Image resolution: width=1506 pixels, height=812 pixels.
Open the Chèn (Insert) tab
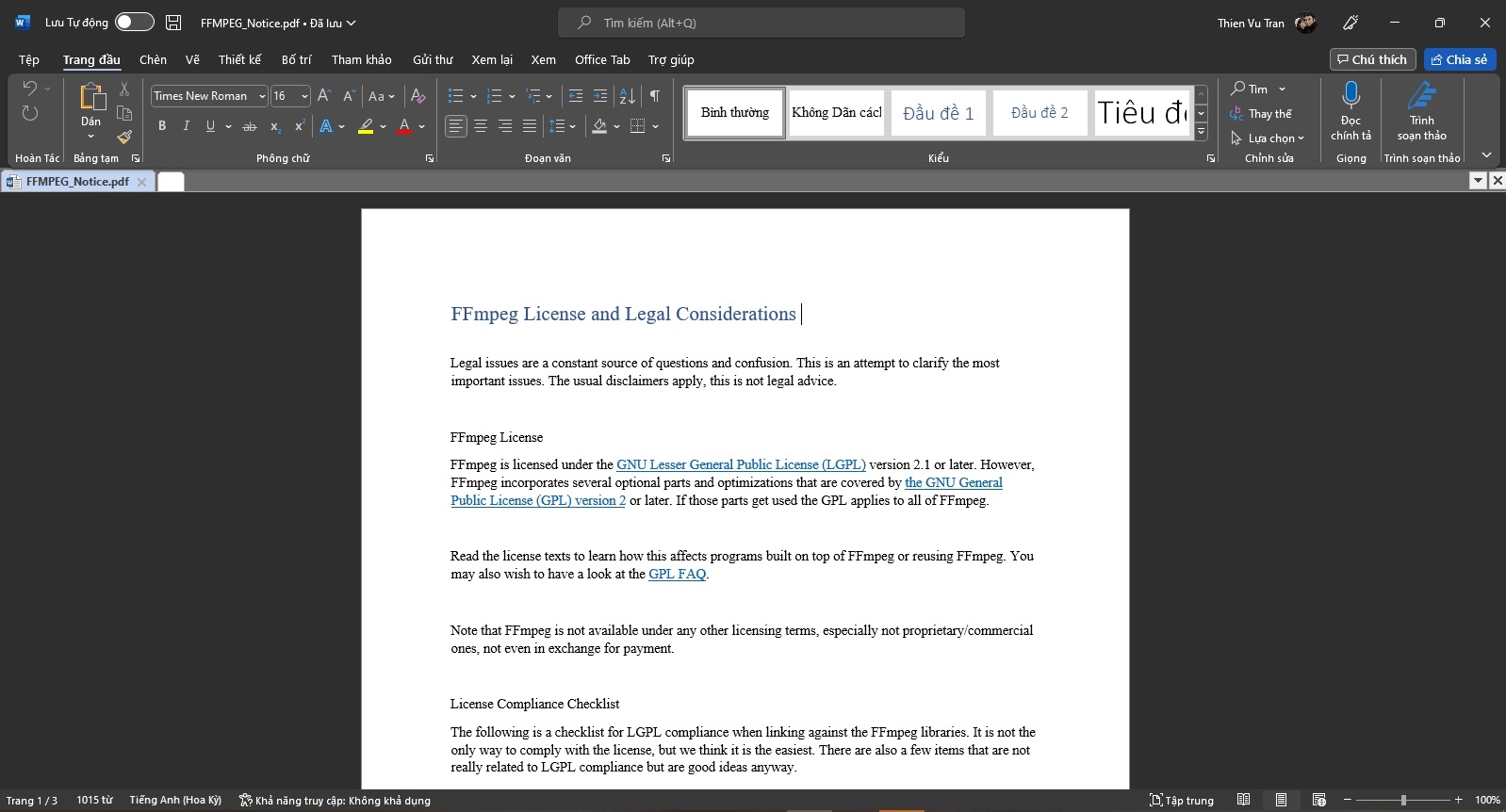coord(153,59)
